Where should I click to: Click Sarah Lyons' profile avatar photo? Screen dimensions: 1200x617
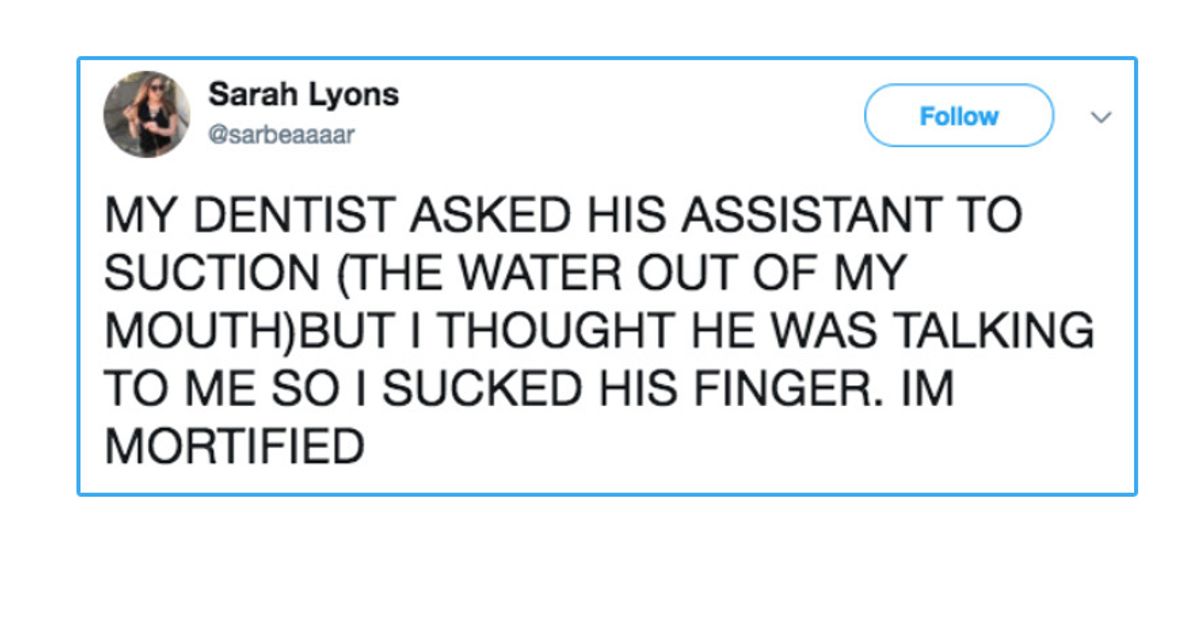pyautogui.click(x=147, y=114)
